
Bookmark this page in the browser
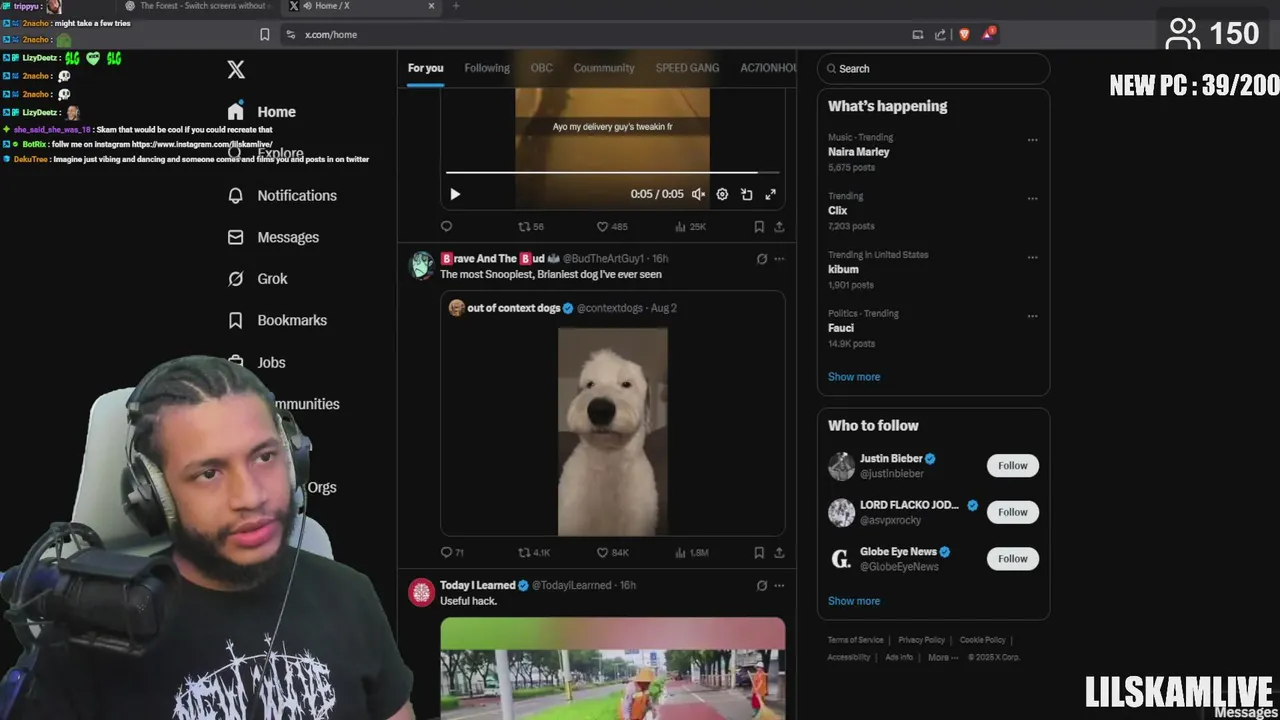[264, 34]
